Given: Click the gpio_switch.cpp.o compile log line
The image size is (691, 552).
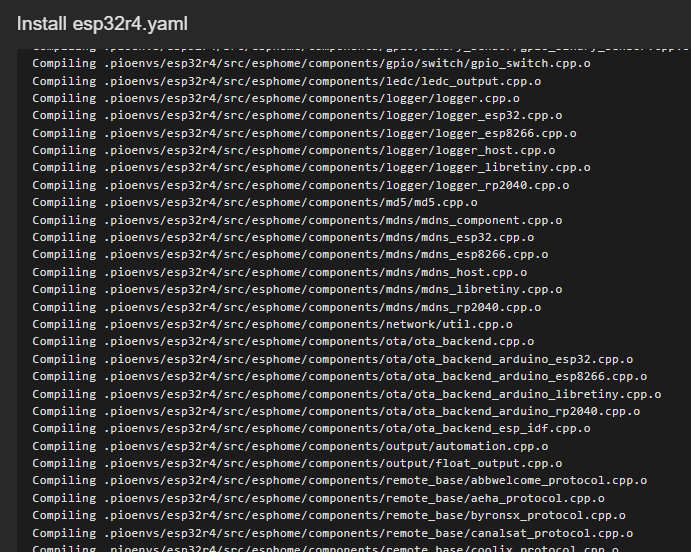Looking at the screenshot, I should [311, 63].
